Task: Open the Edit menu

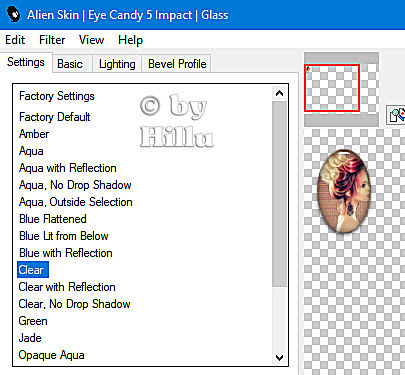Action: pyautogui.click(x=15, y=40)
